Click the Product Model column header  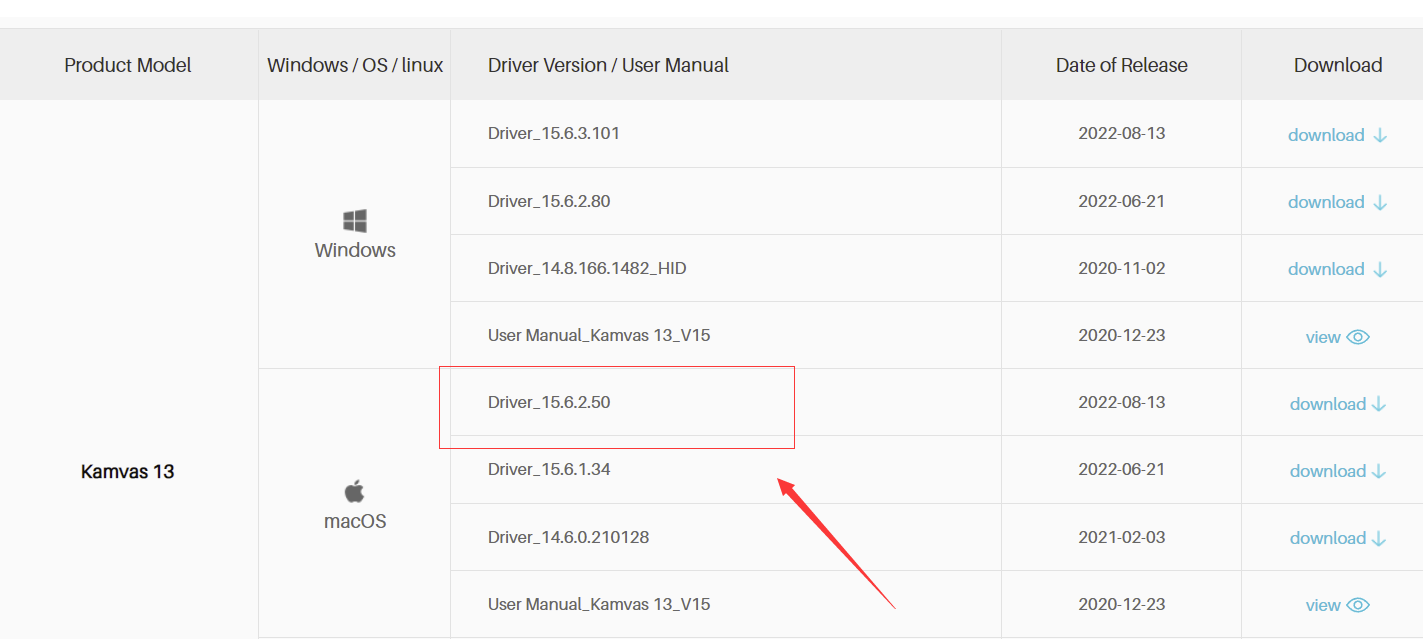(x=128, y=65)
